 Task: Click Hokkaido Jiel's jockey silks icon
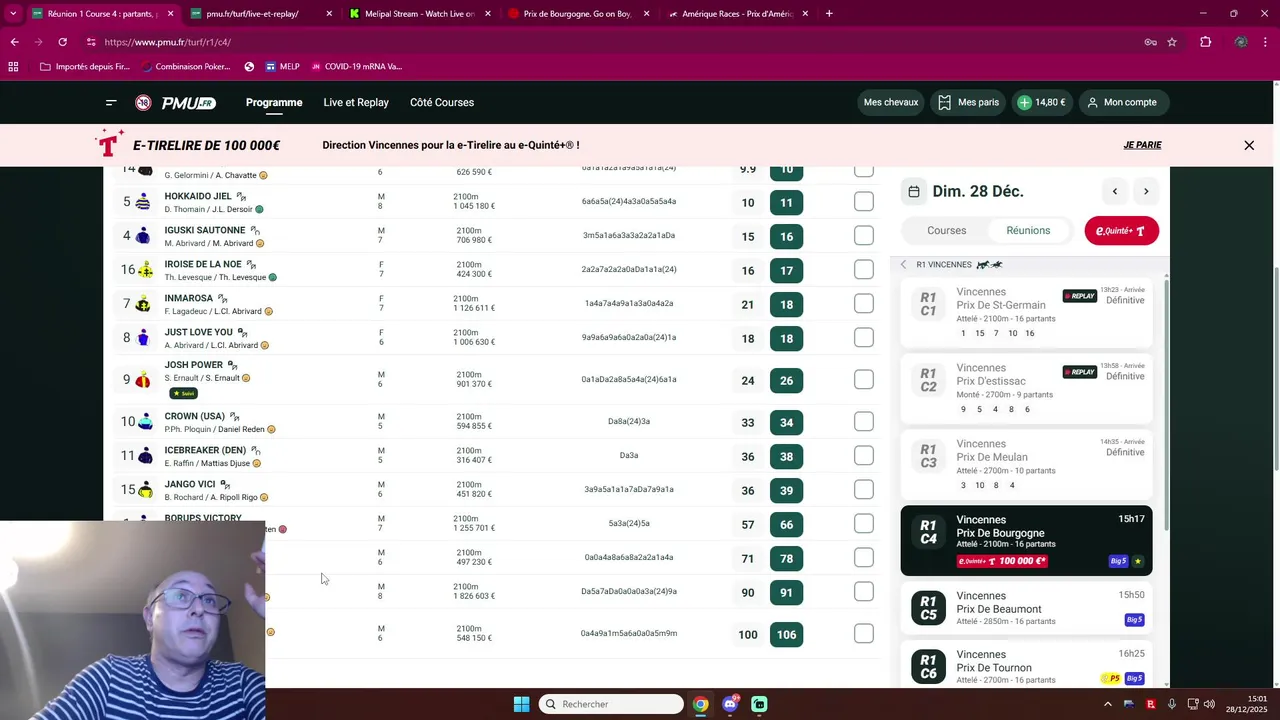tap(144, 202)
